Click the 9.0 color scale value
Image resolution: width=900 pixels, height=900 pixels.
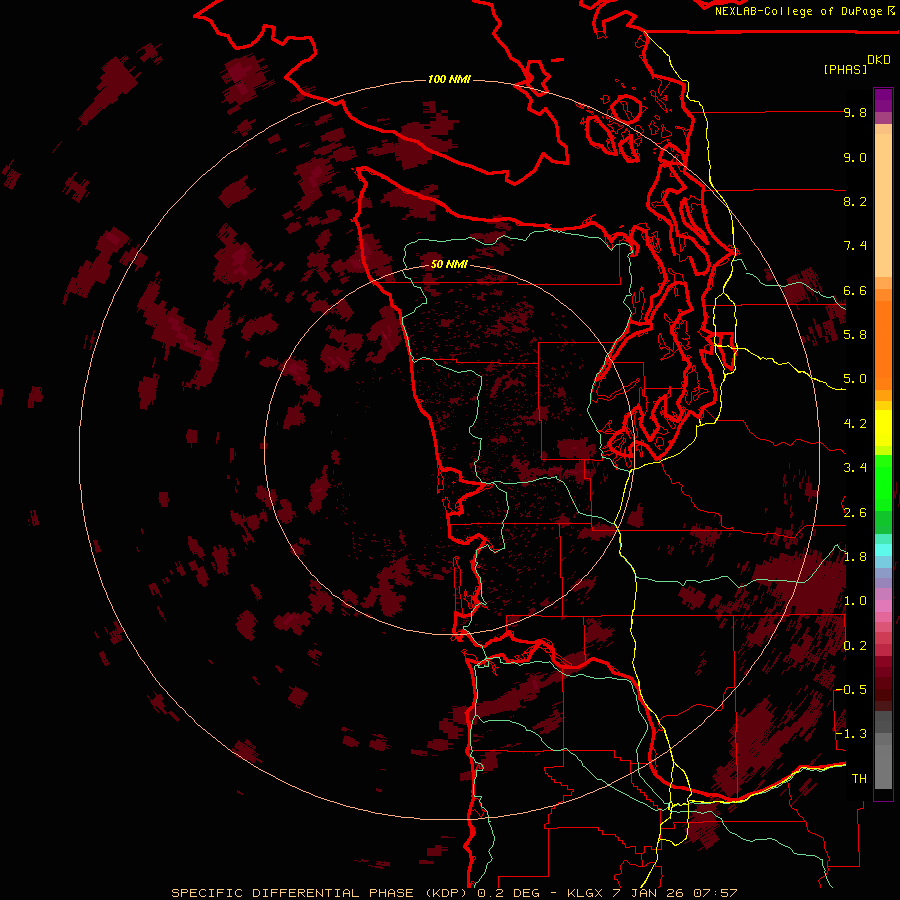click(855, 157)
